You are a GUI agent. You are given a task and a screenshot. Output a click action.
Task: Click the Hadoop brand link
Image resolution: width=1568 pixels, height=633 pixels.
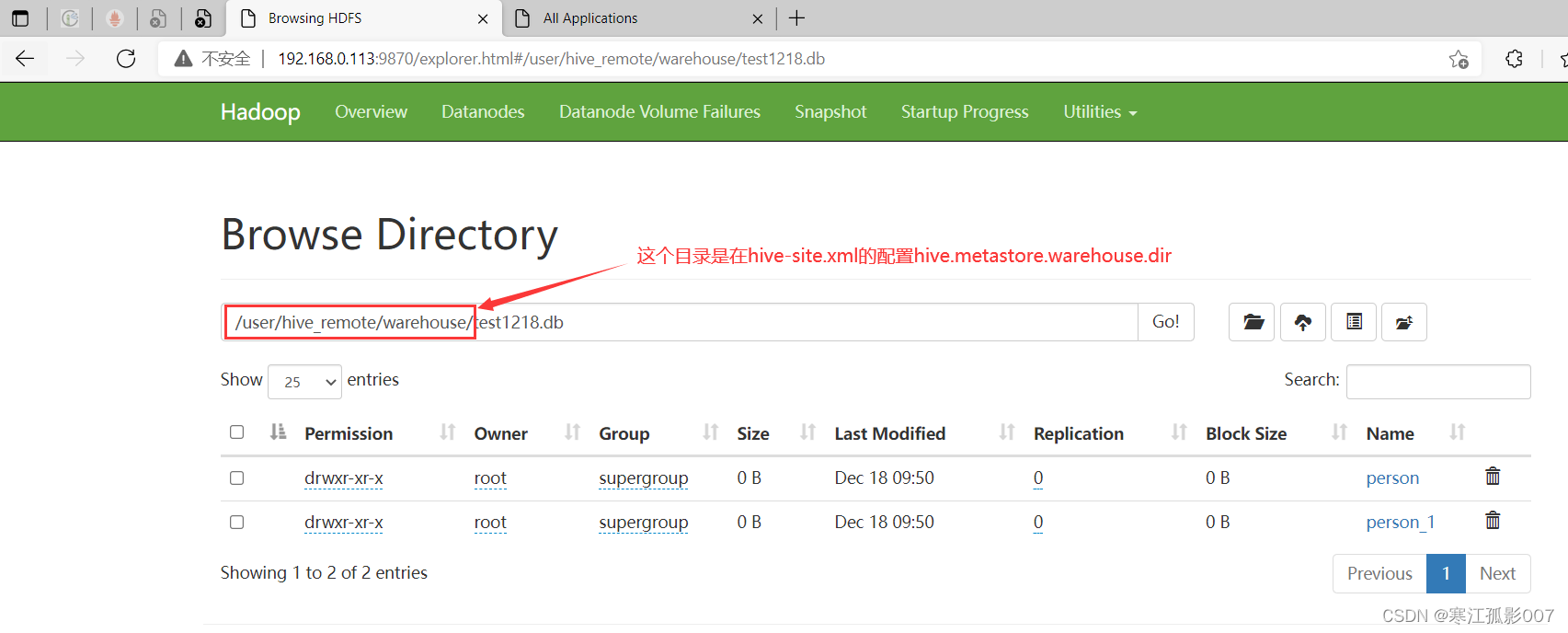pyautogui.click(x=260, y=111)
